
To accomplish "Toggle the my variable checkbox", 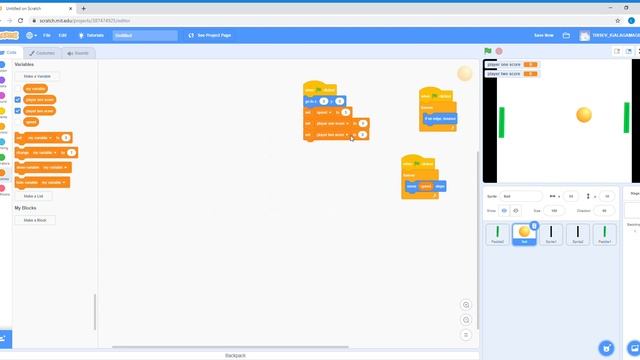I will (x=18, y=89).
